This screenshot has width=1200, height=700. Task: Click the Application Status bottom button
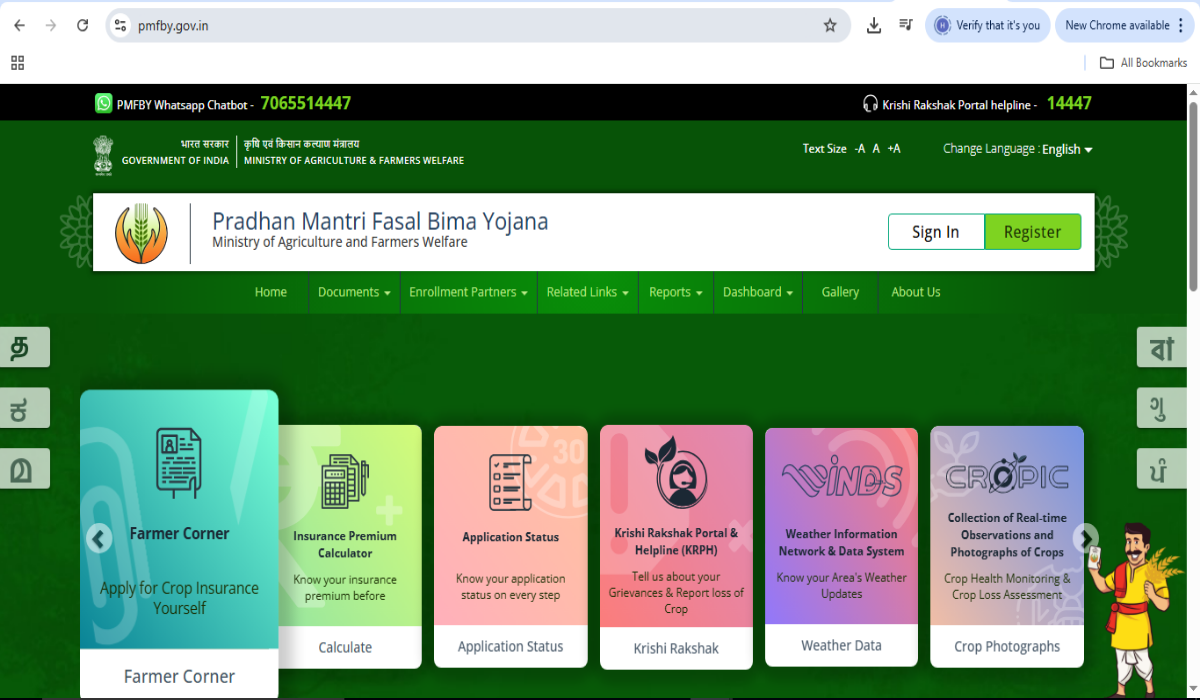(510, 646)
